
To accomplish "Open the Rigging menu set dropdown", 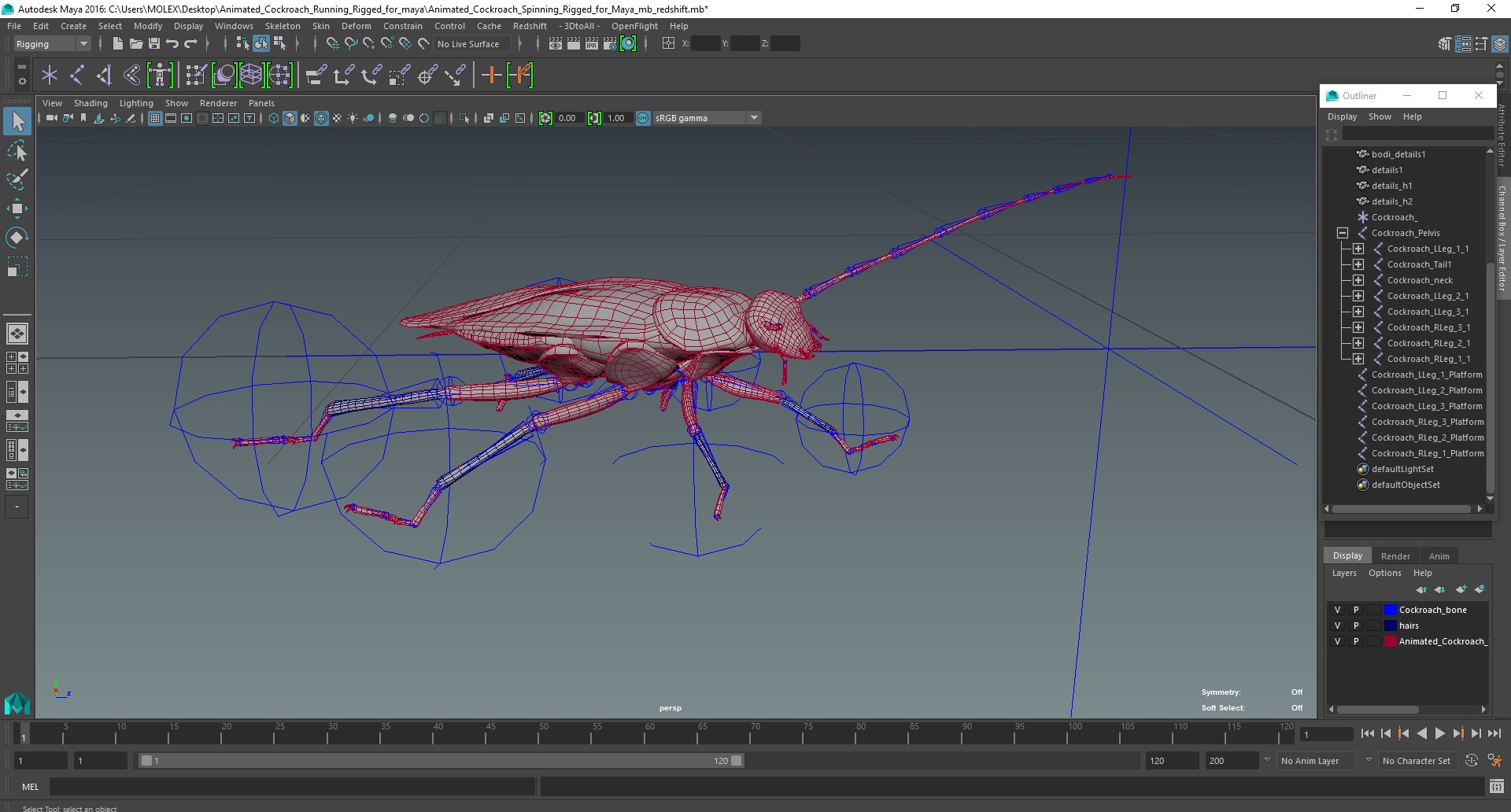I will point(52,44).
